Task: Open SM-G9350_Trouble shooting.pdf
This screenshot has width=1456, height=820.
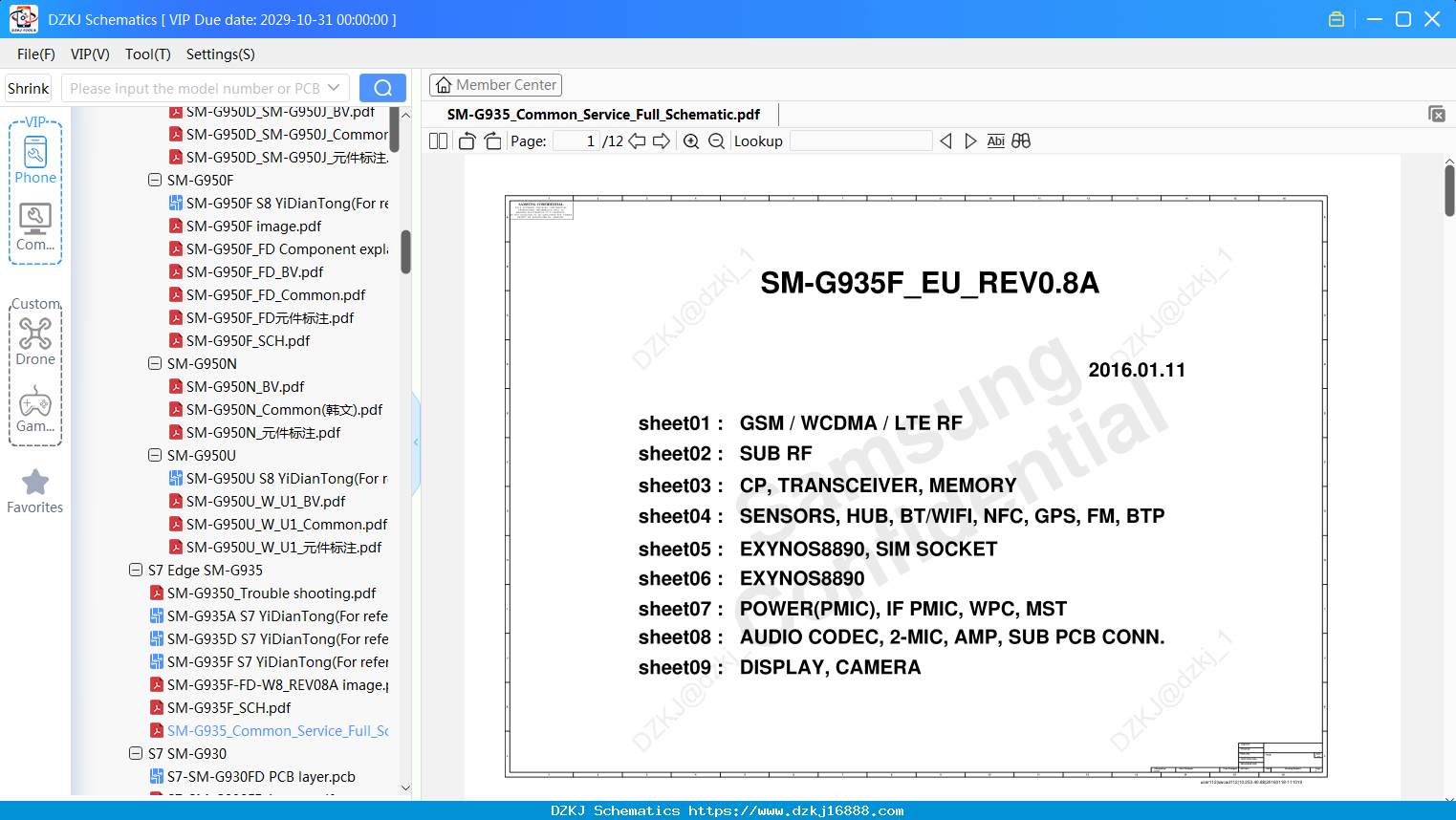Action: (272, 593)
